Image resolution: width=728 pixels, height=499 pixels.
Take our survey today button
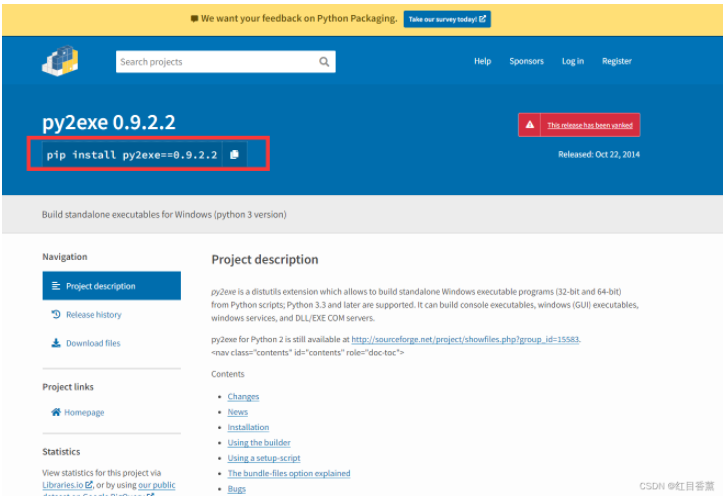click(x=447, y=19)
